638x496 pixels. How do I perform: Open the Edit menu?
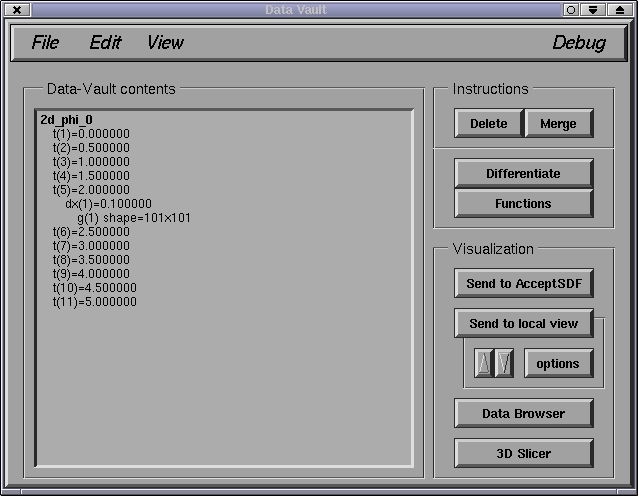[x=105, y=42]
